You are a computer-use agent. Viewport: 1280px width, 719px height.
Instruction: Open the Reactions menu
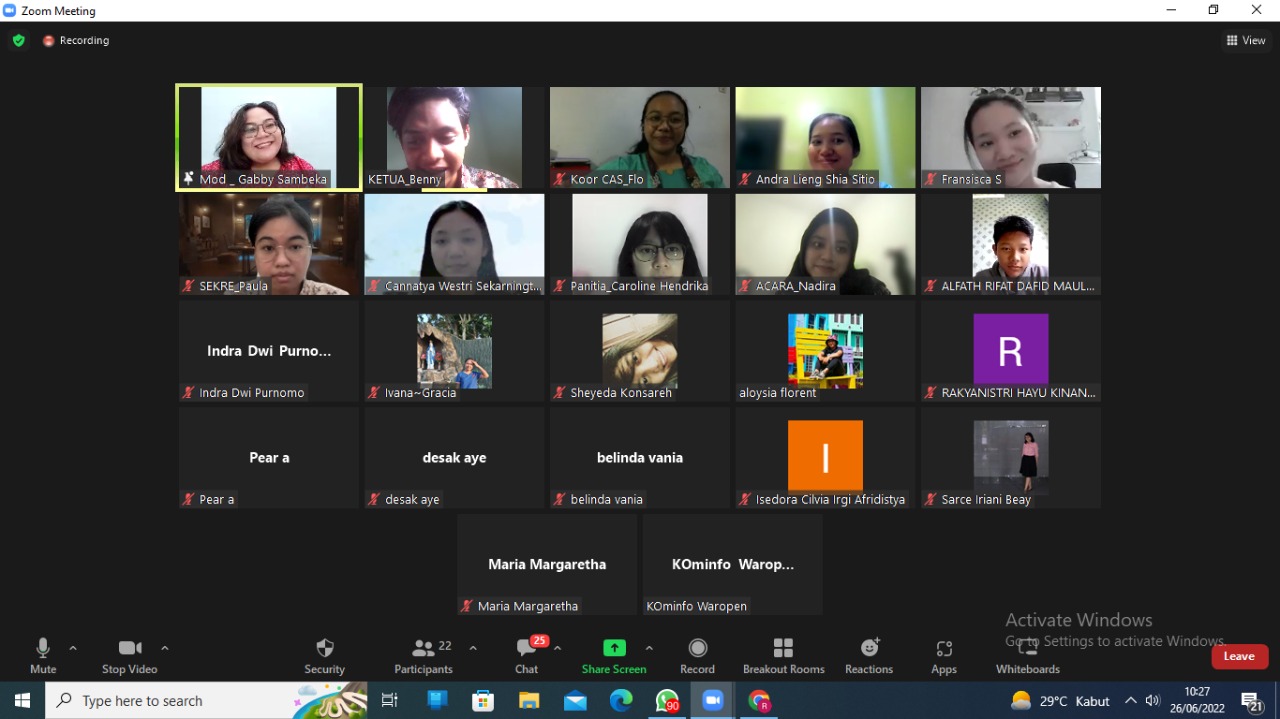click(x=869, y=656)
